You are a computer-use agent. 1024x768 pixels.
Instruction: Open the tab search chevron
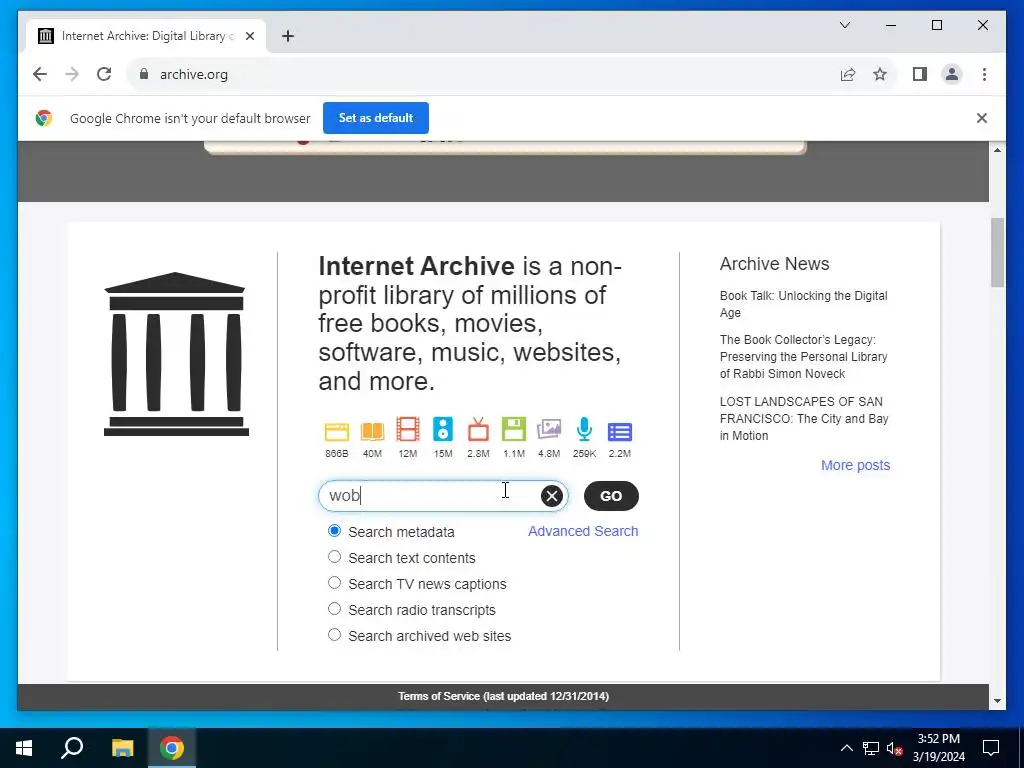(x=845, y=25)
